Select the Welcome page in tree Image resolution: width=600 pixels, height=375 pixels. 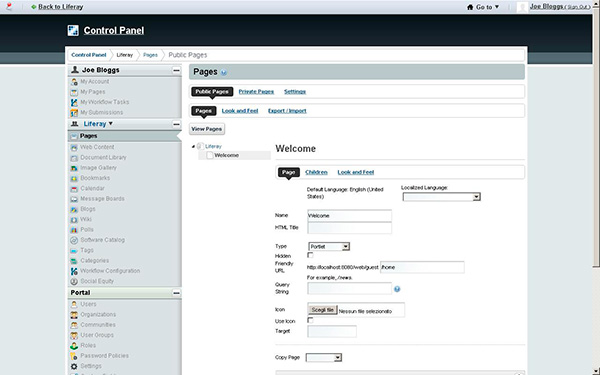point(227,155)
